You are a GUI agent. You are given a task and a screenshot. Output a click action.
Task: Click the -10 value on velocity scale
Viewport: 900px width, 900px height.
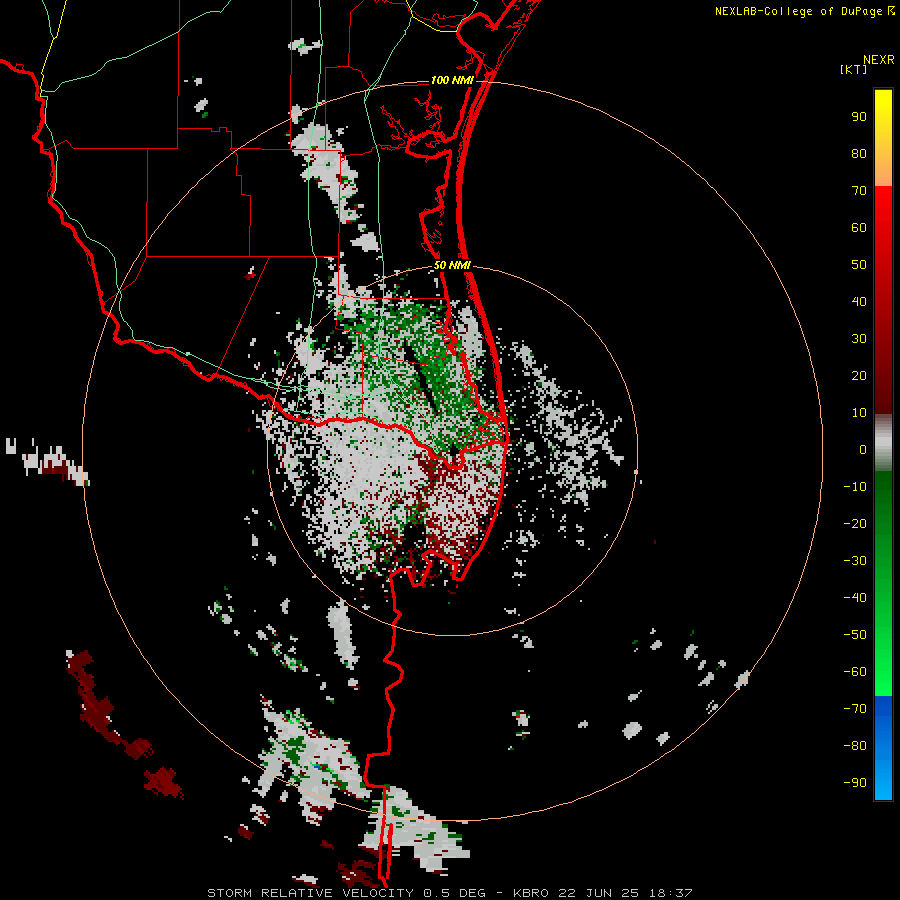click(x=855, y=487)
